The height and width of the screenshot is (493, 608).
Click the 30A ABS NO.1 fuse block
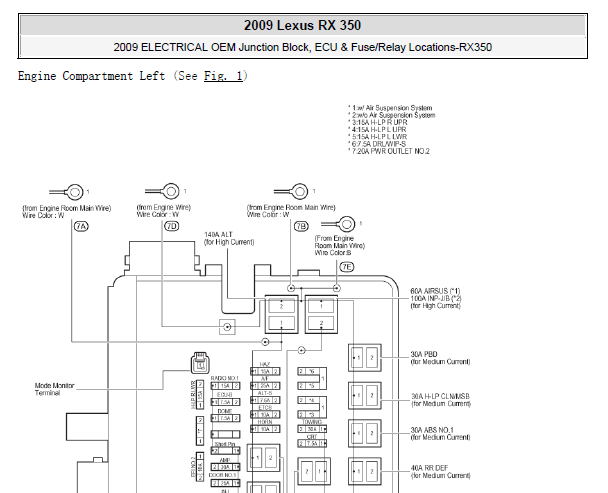364,433
